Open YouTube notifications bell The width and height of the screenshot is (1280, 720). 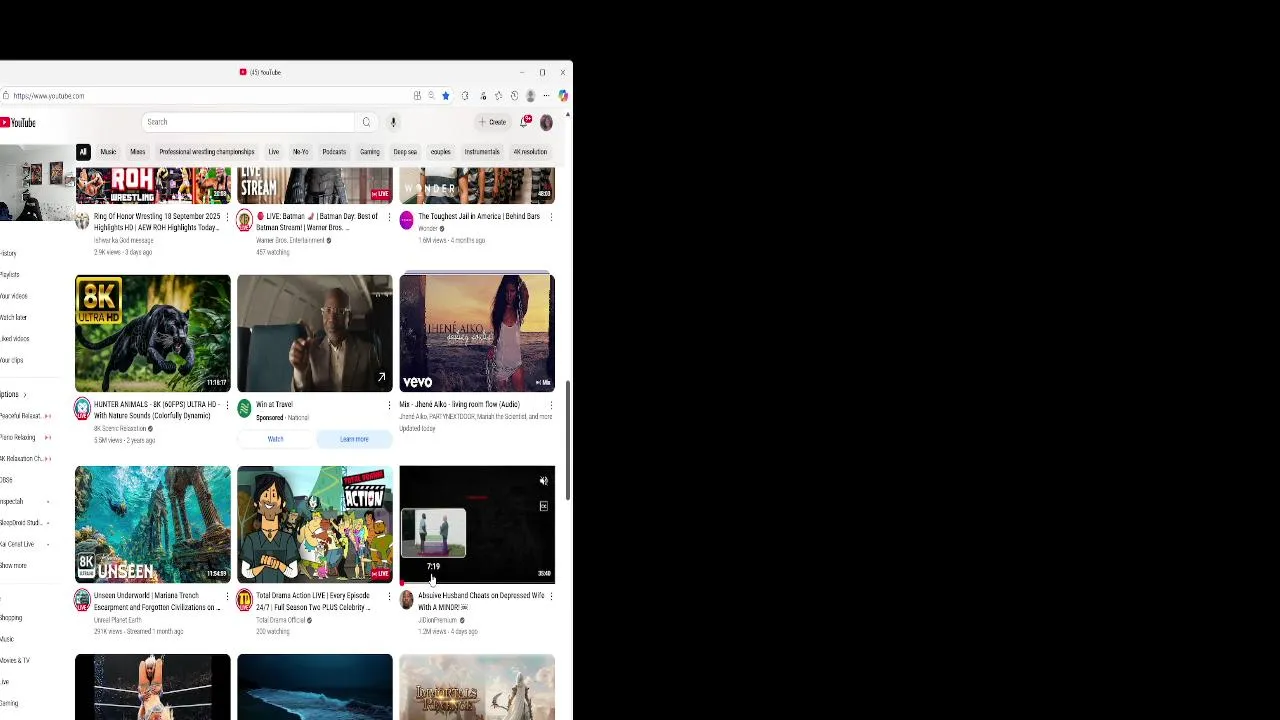(x=524, y=122)
